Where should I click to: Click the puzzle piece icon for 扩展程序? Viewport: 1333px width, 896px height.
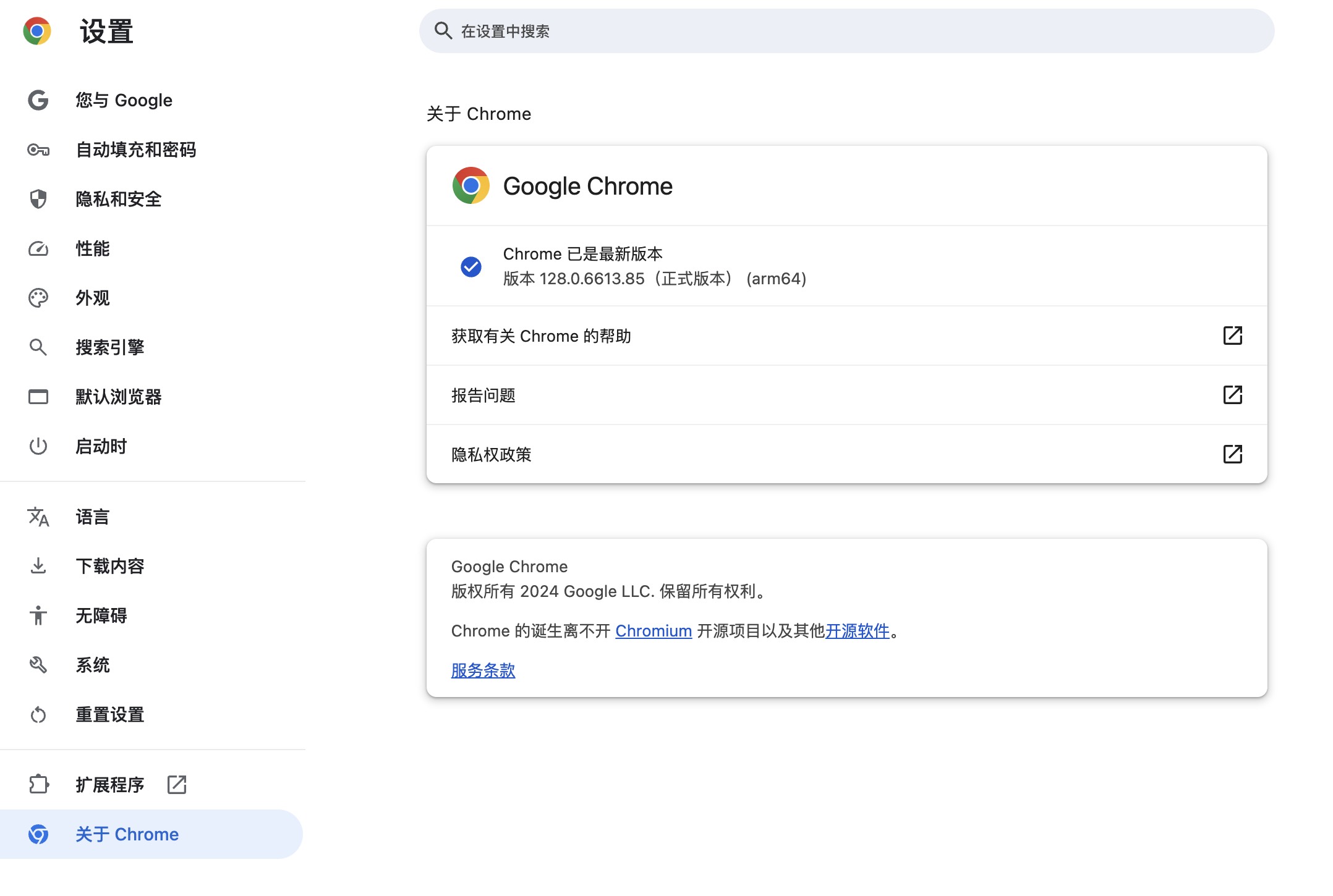click(38, 785)
